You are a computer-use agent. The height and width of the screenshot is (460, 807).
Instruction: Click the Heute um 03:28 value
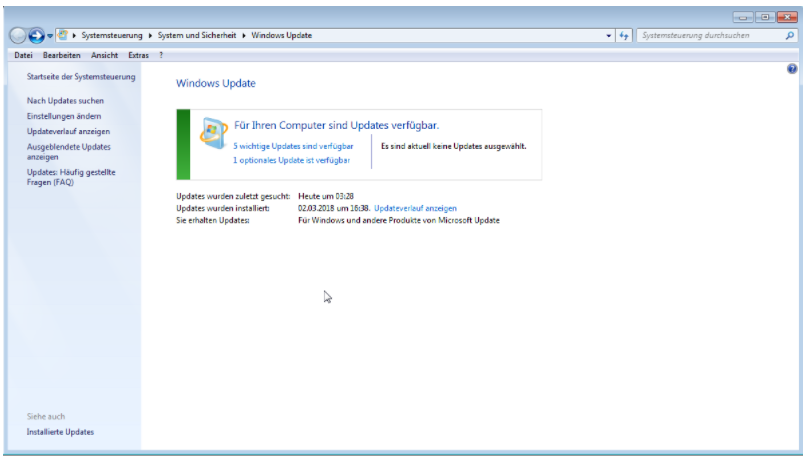pos(325,197)
